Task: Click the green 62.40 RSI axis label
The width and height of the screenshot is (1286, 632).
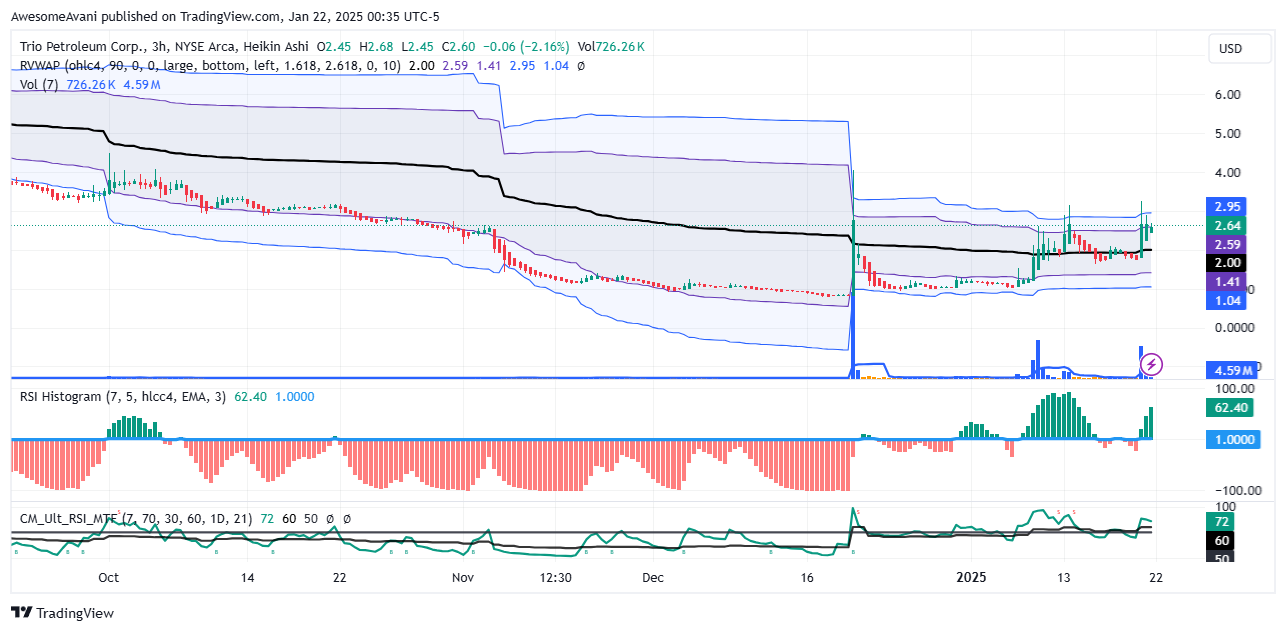Action: pyautogui.click(x=1230, y=407)
